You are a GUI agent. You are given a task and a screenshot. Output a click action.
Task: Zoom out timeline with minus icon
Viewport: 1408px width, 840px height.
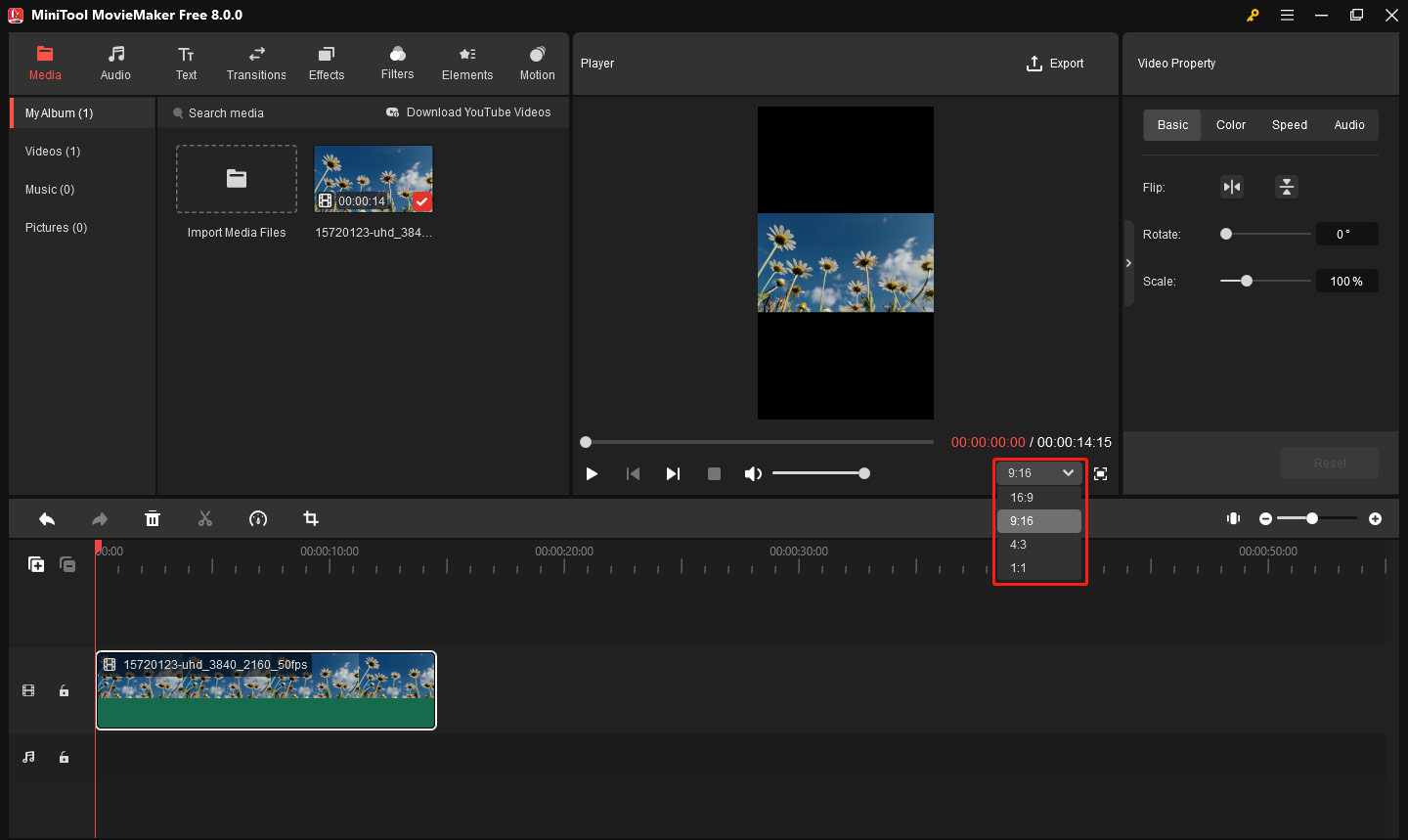pyautogui.click(x=1266, y=519)
